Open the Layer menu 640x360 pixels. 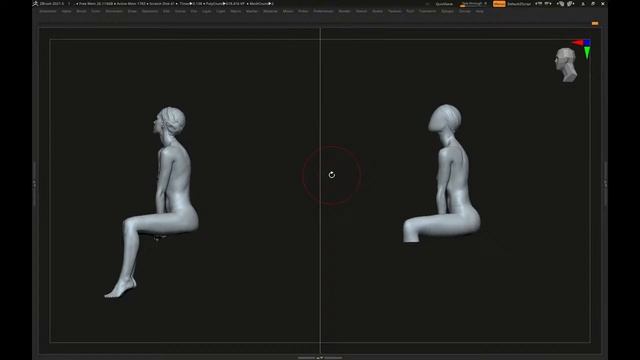tap(207, 11)
